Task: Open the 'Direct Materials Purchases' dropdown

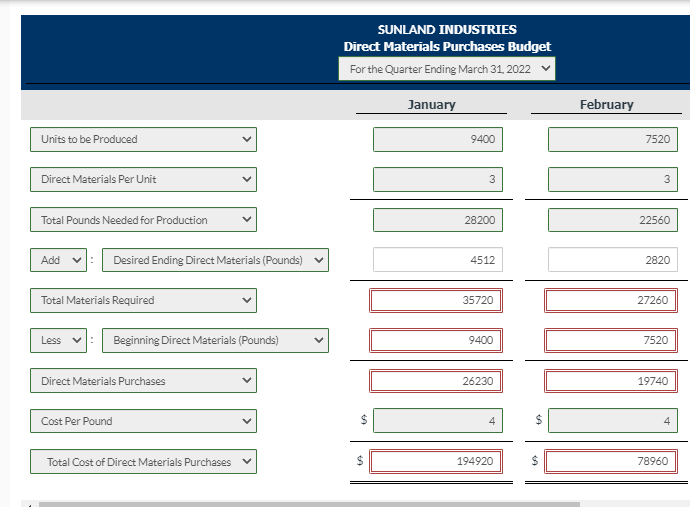Action: click(x=143, y=381)
